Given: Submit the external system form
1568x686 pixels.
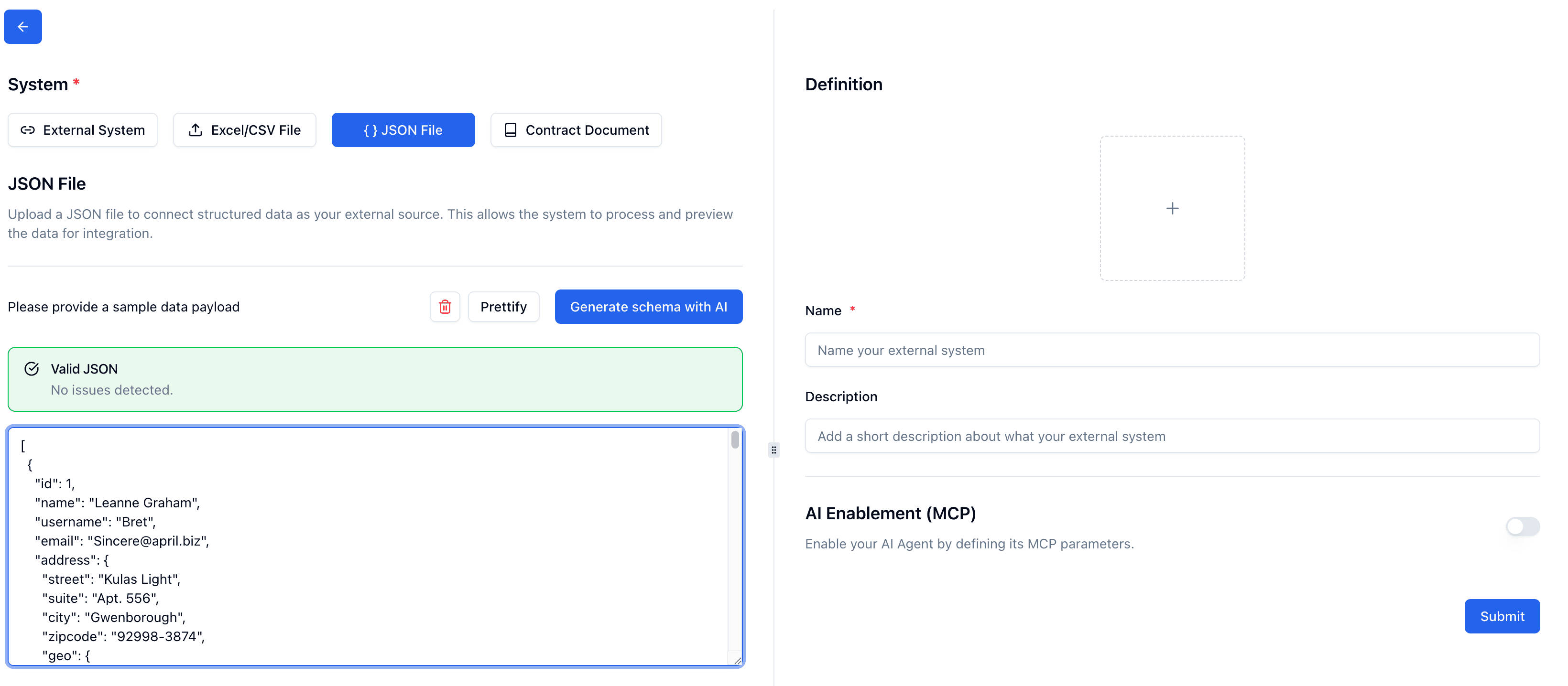Looking at the screenshot, I should [1502, 616].
